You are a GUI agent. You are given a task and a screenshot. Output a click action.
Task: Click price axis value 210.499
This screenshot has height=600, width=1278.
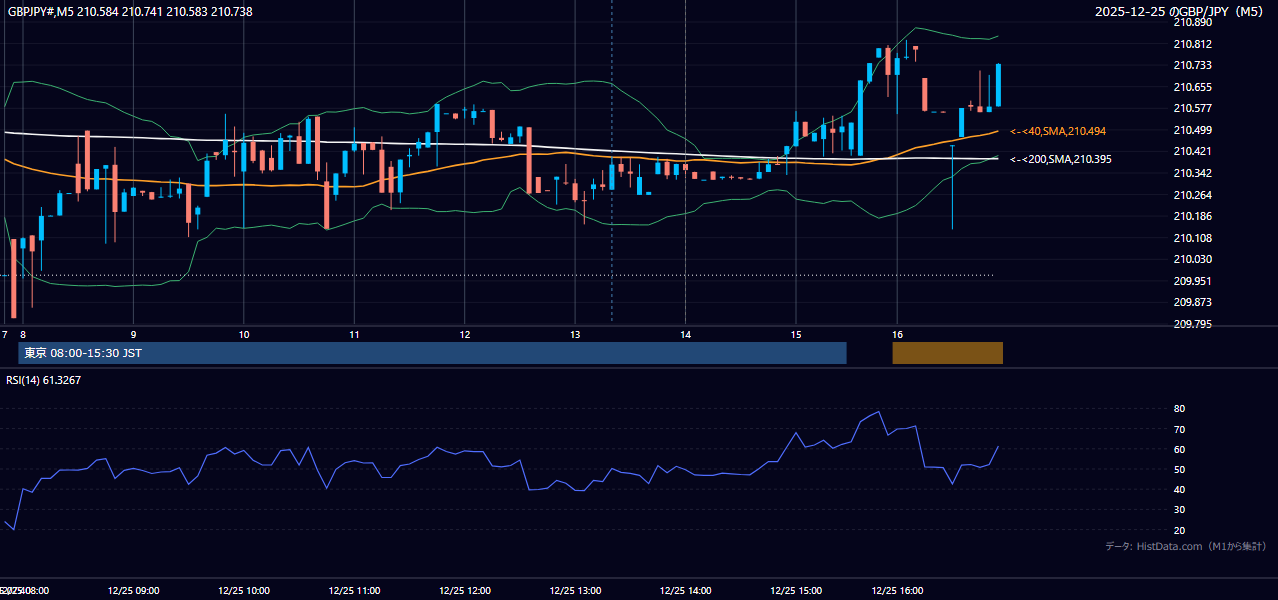click(1191, 130)
